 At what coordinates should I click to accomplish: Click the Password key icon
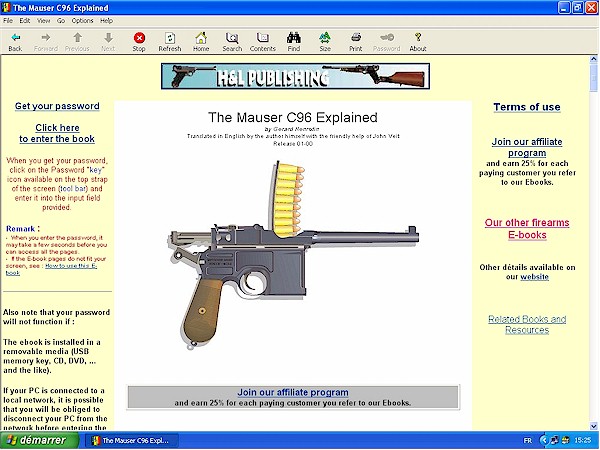click(386, 38)
